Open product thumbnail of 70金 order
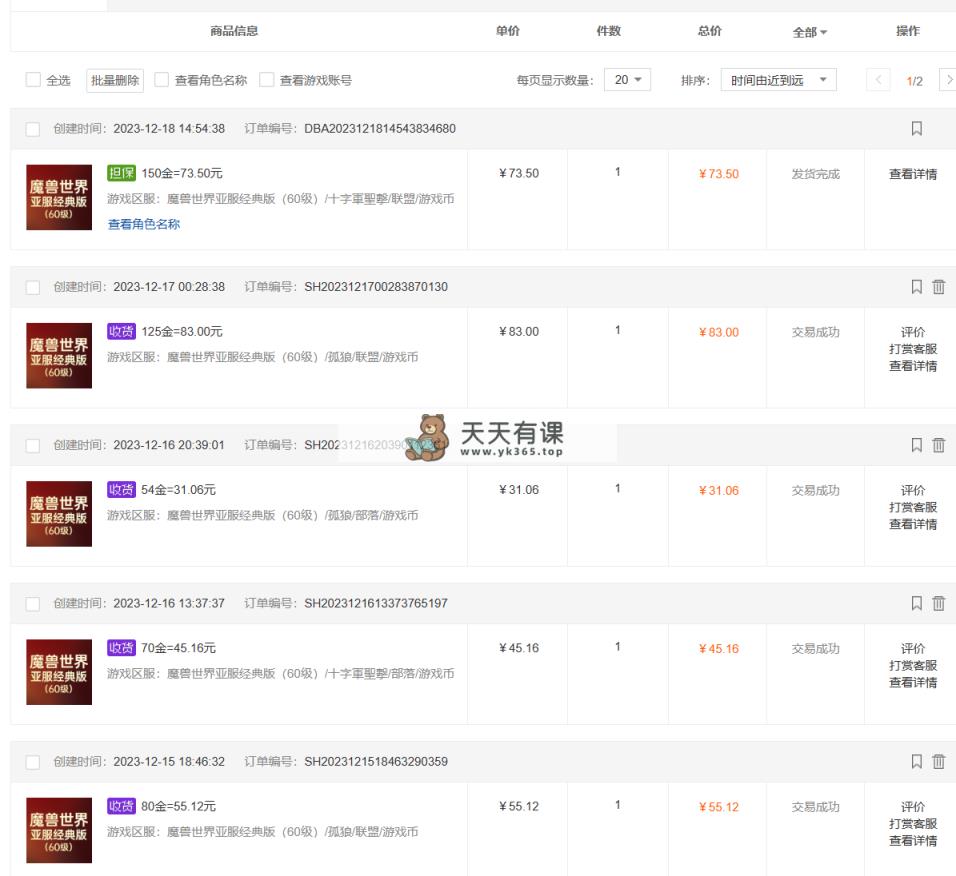 pyautogui.click(x=59, y=672)
